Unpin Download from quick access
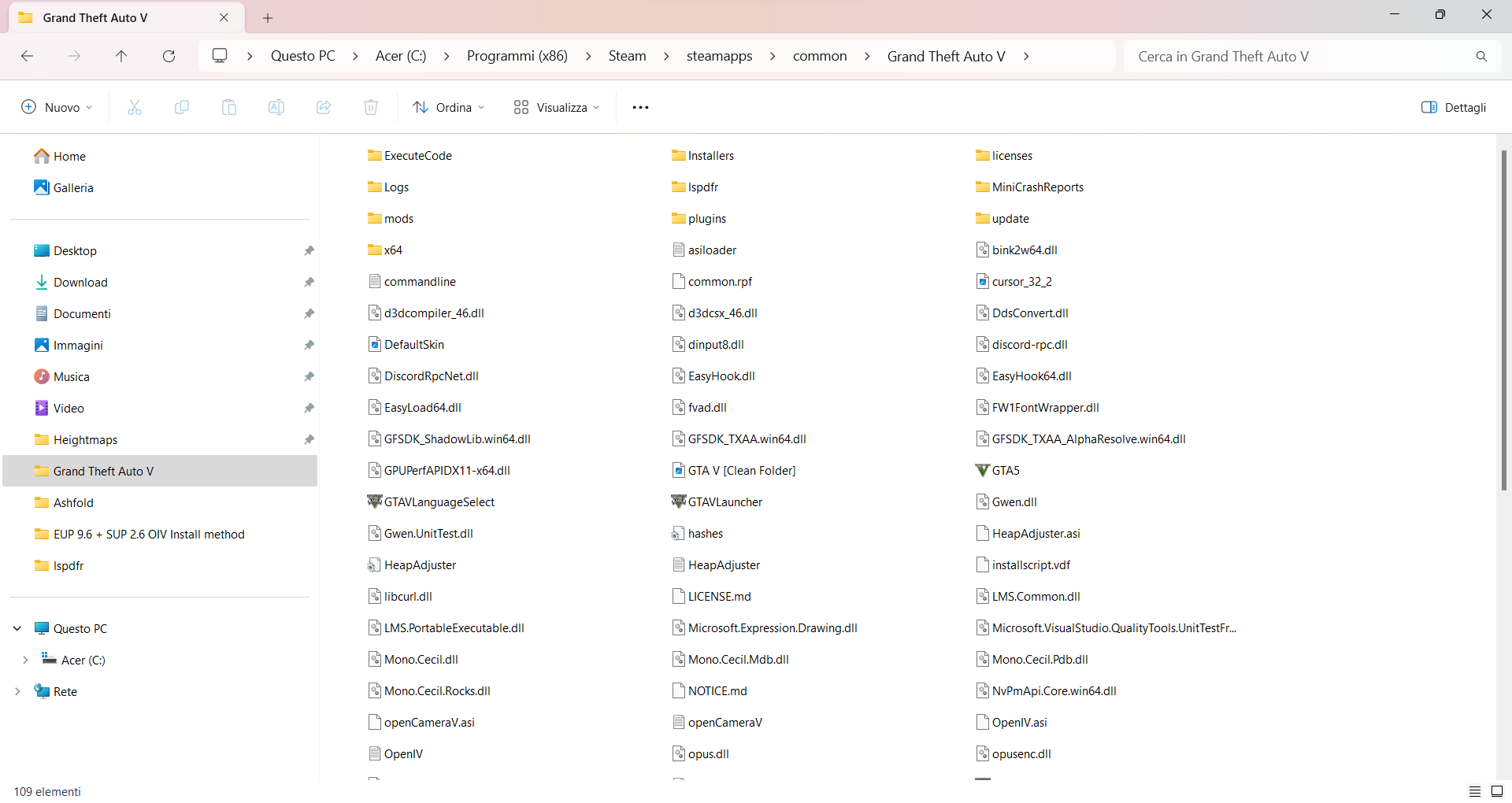The image size is (1512, 803). tap(309, 283)
